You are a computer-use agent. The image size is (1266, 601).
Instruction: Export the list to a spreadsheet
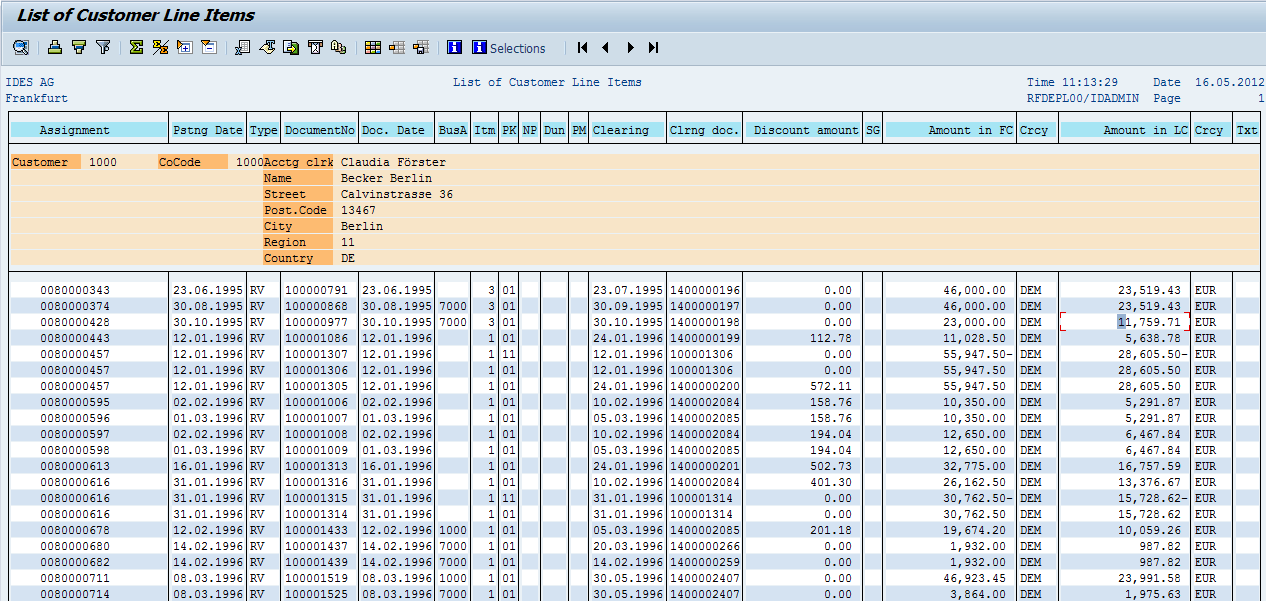(x=242, y=47)
